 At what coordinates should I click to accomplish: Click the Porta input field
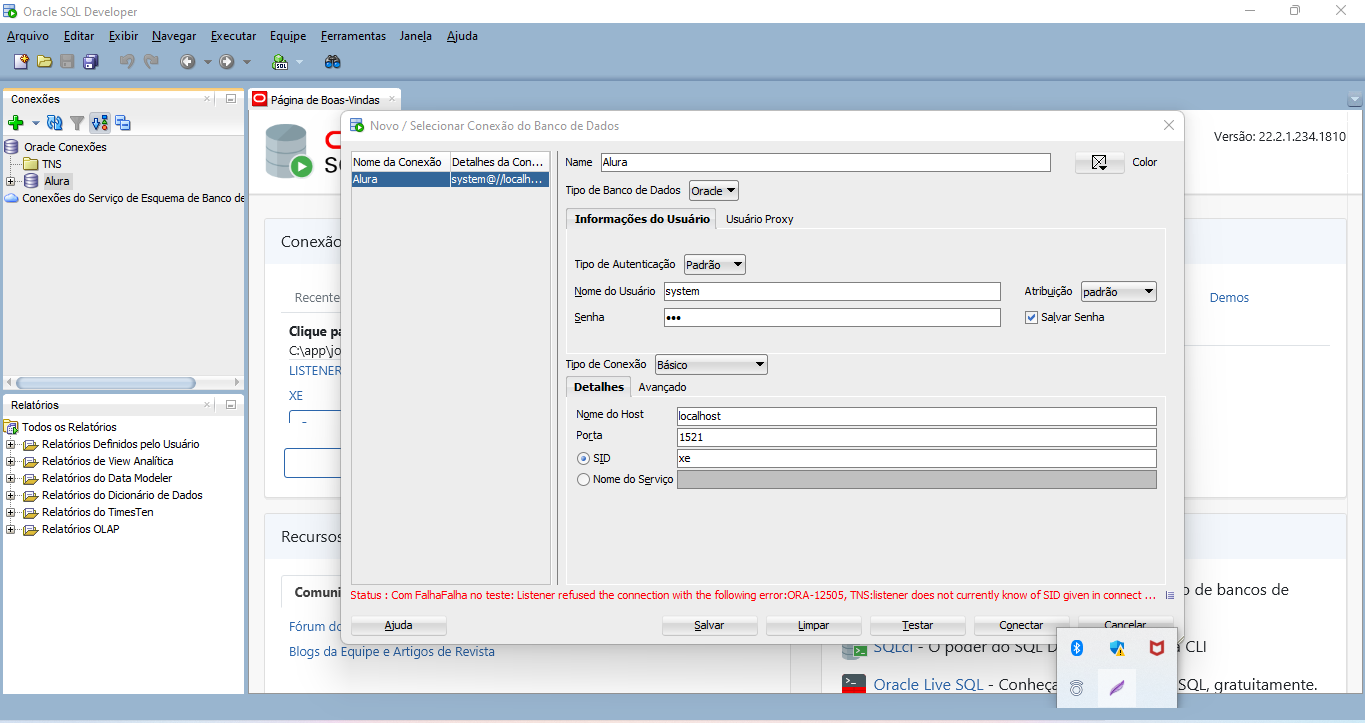pos(916,438)
